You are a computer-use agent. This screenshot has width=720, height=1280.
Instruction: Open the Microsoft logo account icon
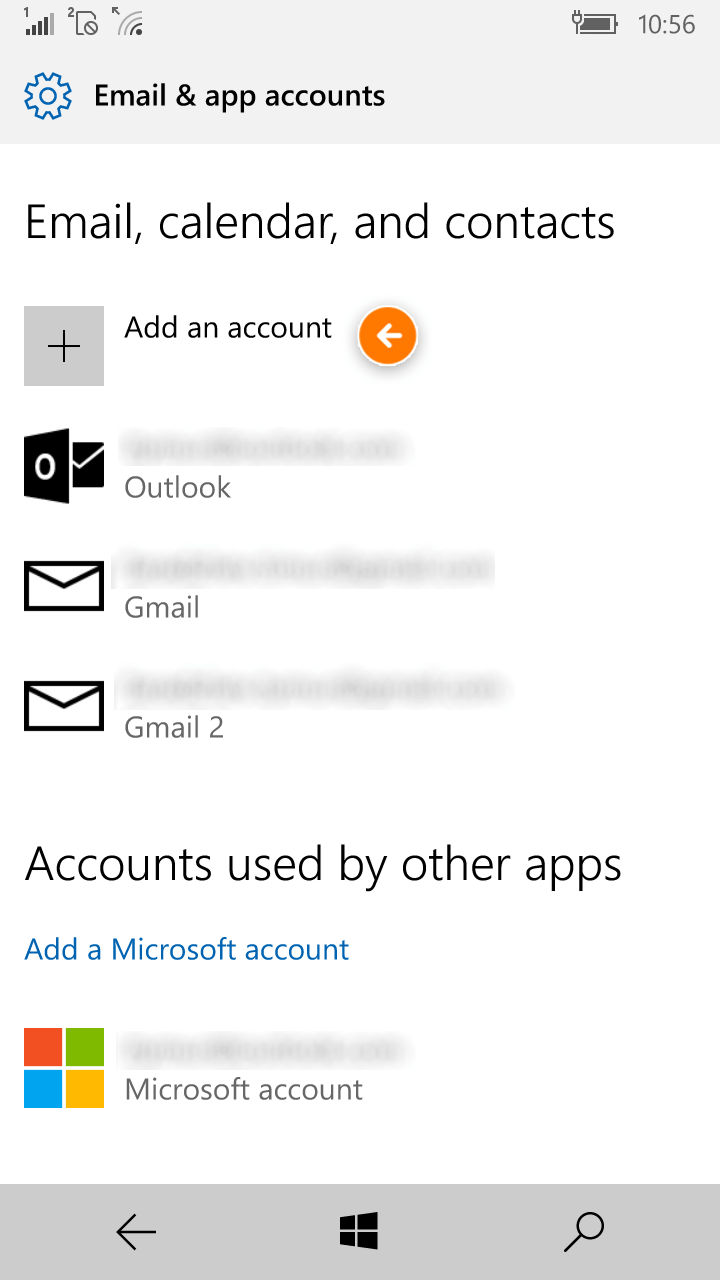pos(64,1068)
